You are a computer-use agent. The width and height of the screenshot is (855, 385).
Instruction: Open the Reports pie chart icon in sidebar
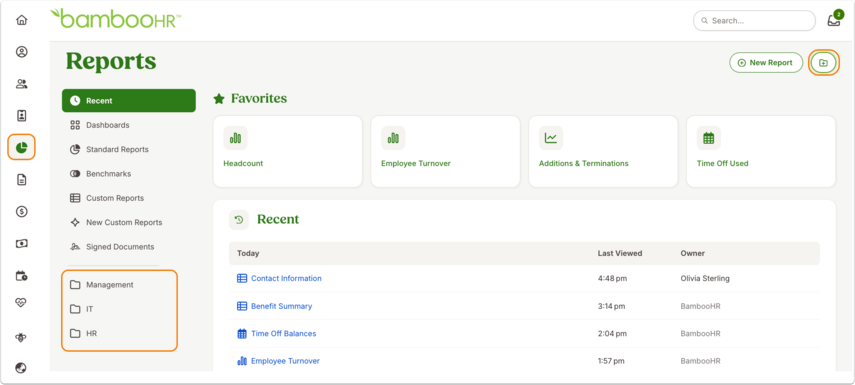(21, 147)
